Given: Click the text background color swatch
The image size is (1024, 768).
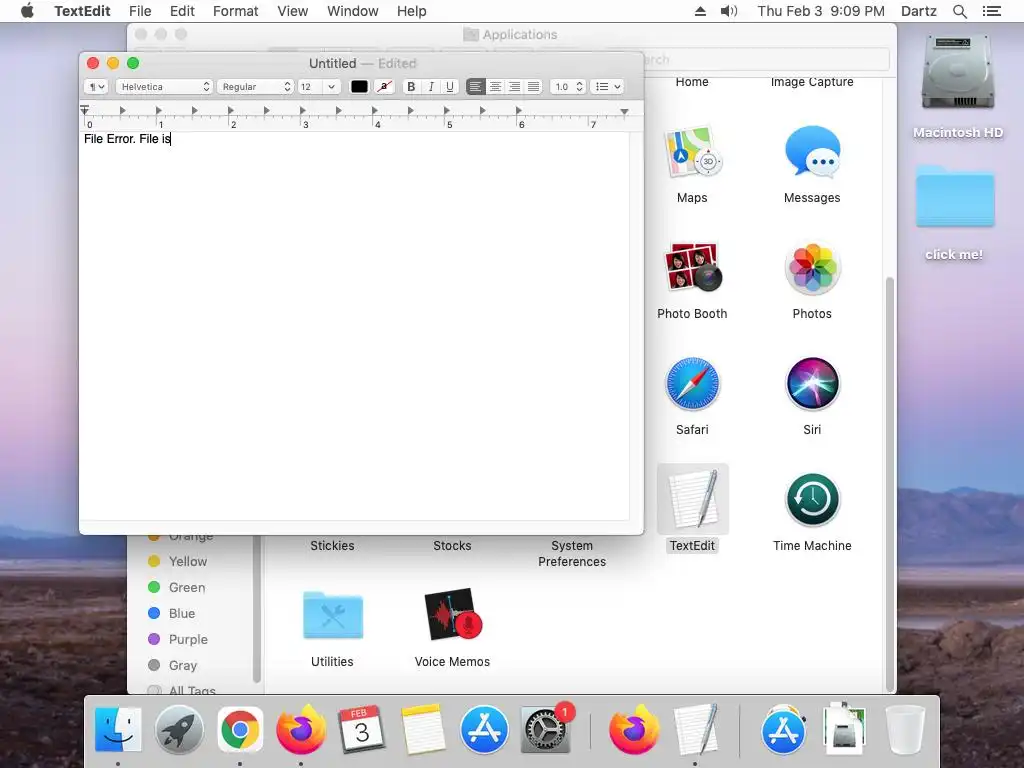Looking at the screenshot, I should click(385, 87).
